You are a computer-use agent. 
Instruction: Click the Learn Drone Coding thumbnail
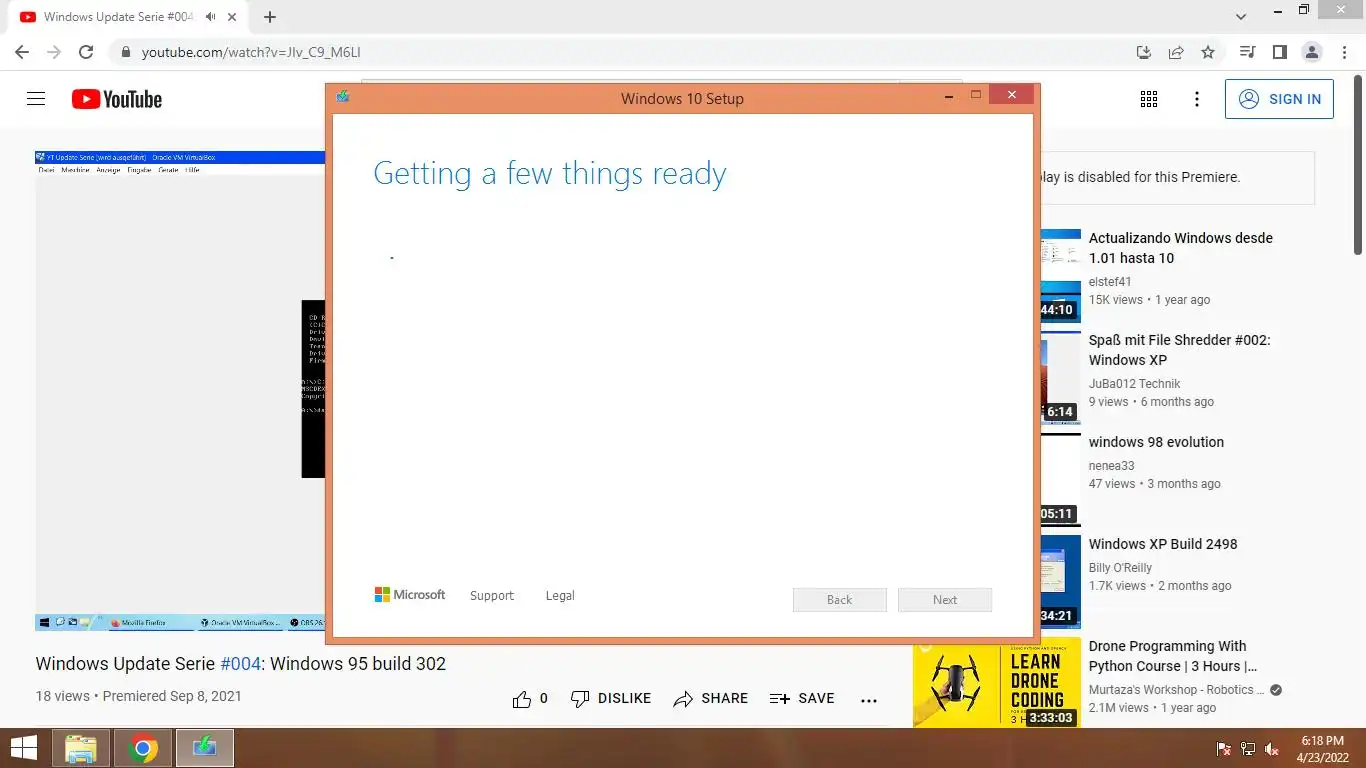(997, 682)
